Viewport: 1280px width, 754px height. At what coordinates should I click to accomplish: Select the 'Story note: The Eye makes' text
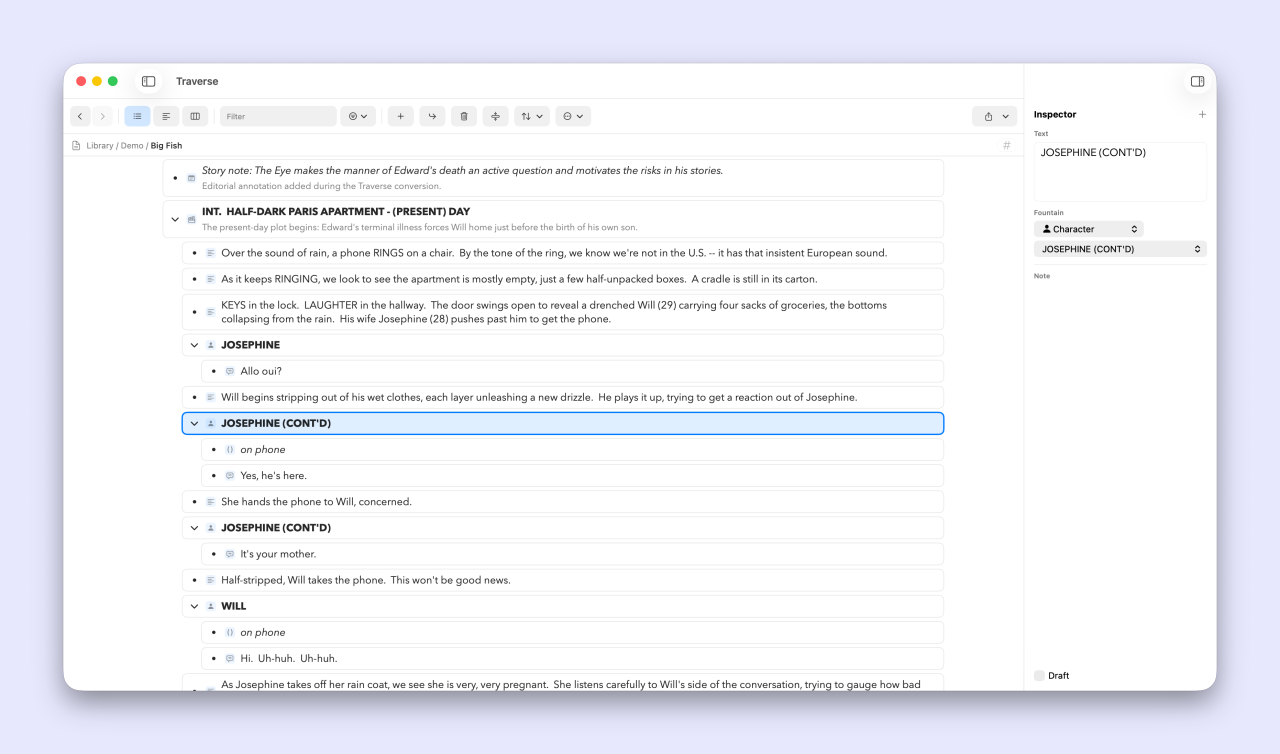462,171
